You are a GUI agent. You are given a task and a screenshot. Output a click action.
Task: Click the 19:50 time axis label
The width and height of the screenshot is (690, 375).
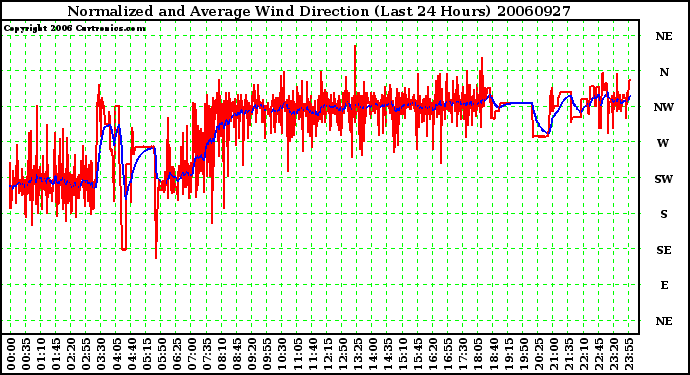click(x=523, y=354)
